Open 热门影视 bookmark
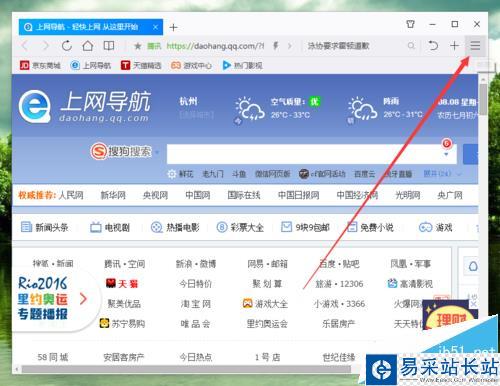The width and height of the screenshot is (500, 386). click(242, 65)
